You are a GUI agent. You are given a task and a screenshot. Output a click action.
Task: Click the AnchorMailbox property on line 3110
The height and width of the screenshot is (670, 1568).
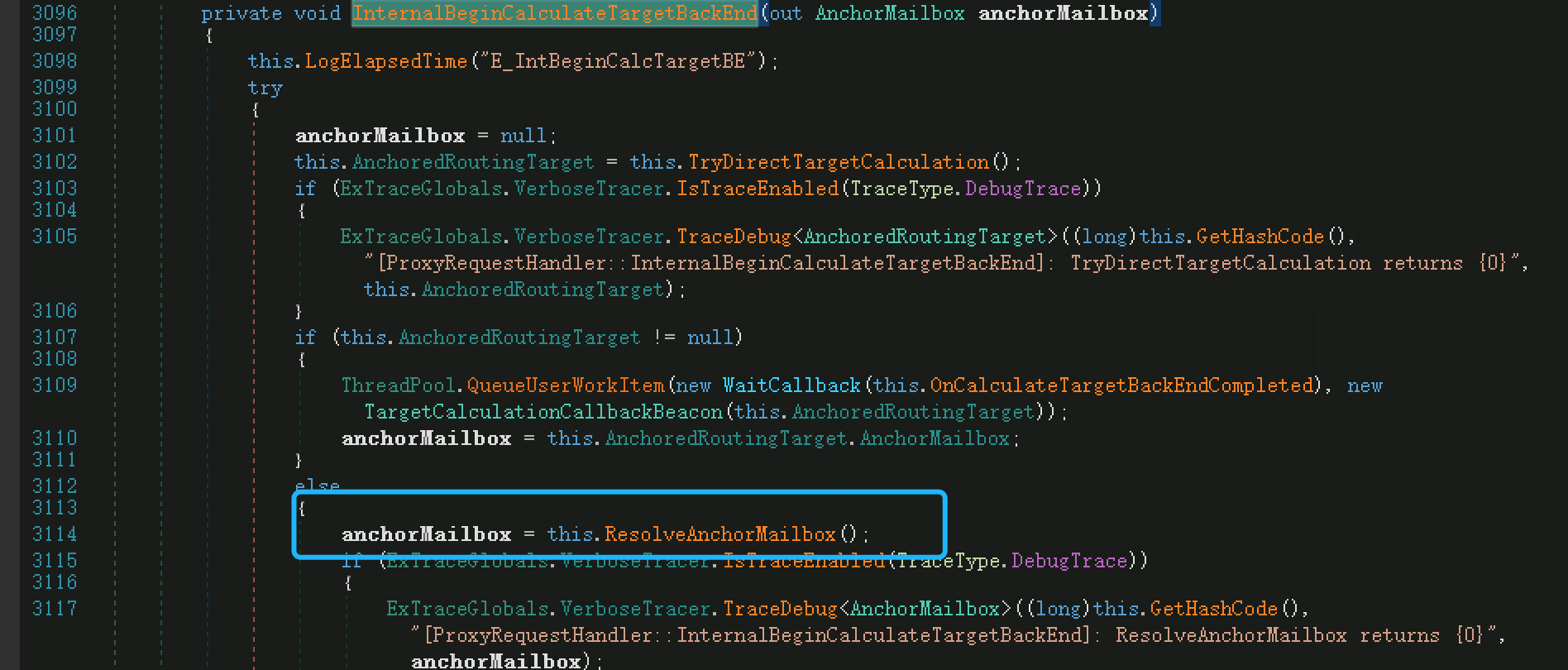coord(935,438)
